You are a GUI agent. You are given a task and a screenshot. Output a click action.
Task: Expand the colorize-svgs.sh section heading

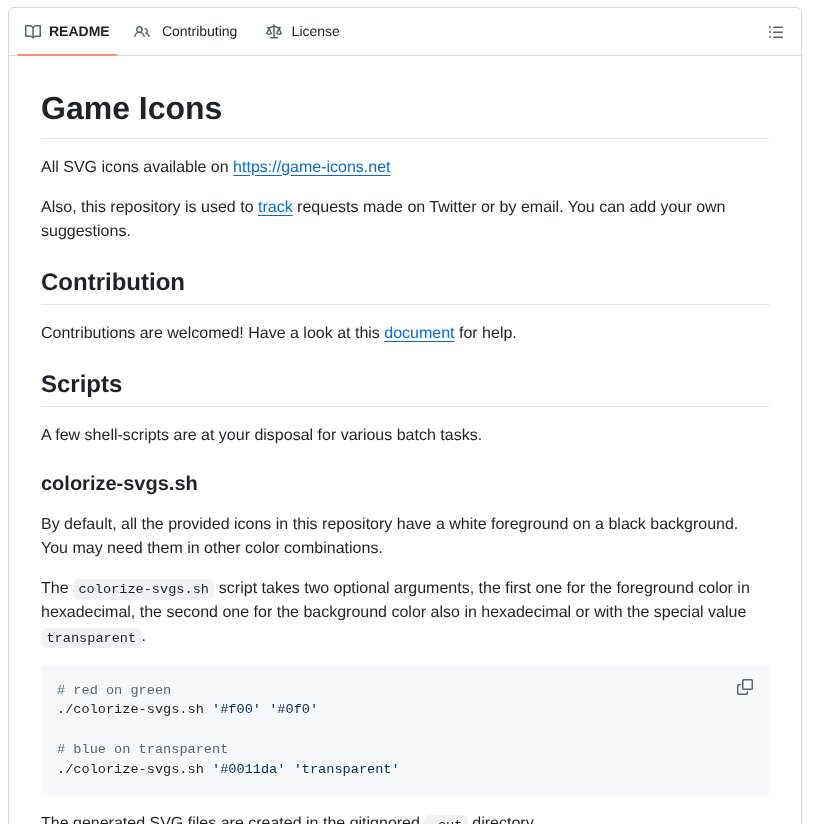(x=119, y=483)
